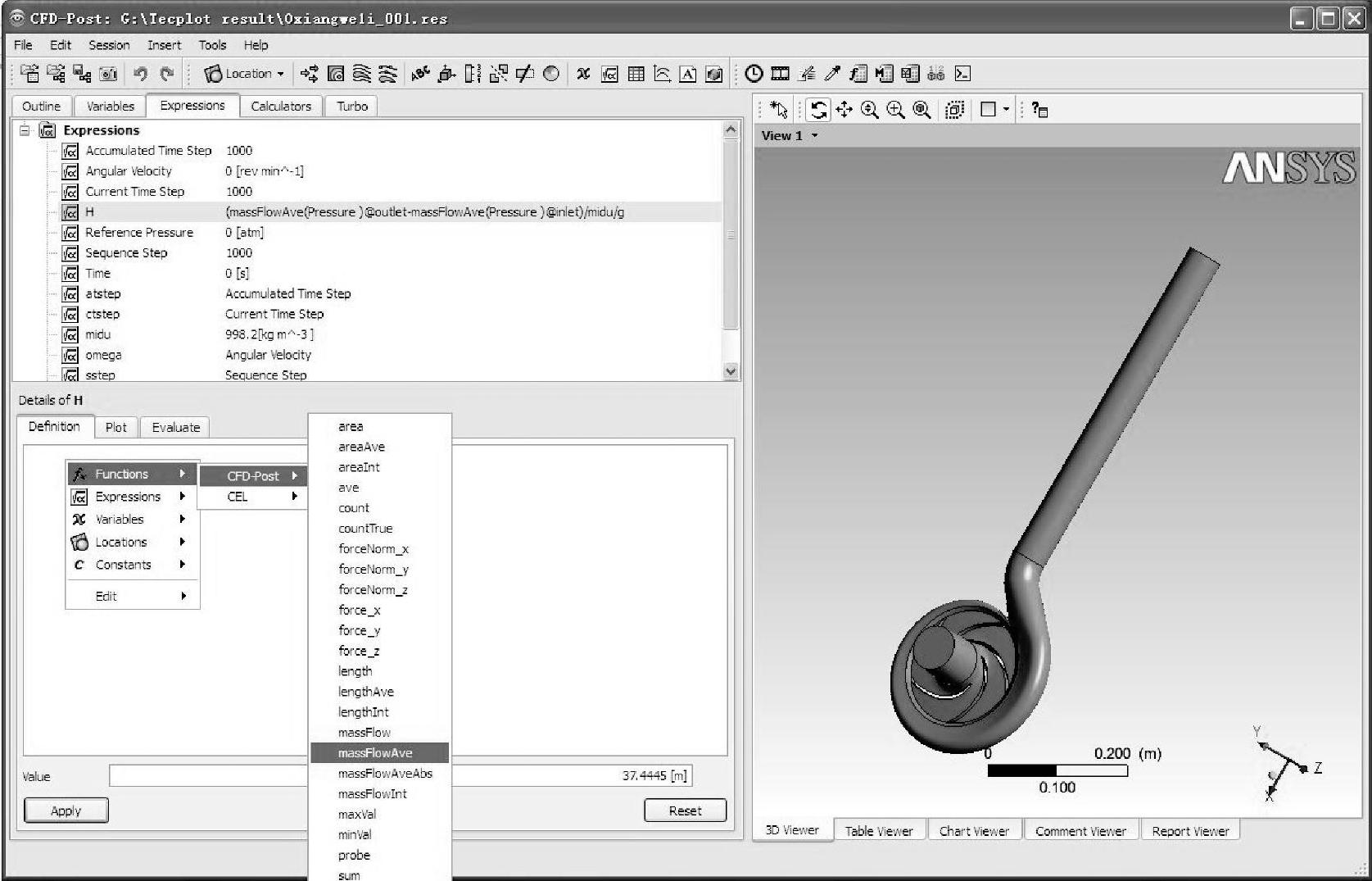Open the Expressions context submenu
The image size is (1372, 881).
tap(131, 497)
